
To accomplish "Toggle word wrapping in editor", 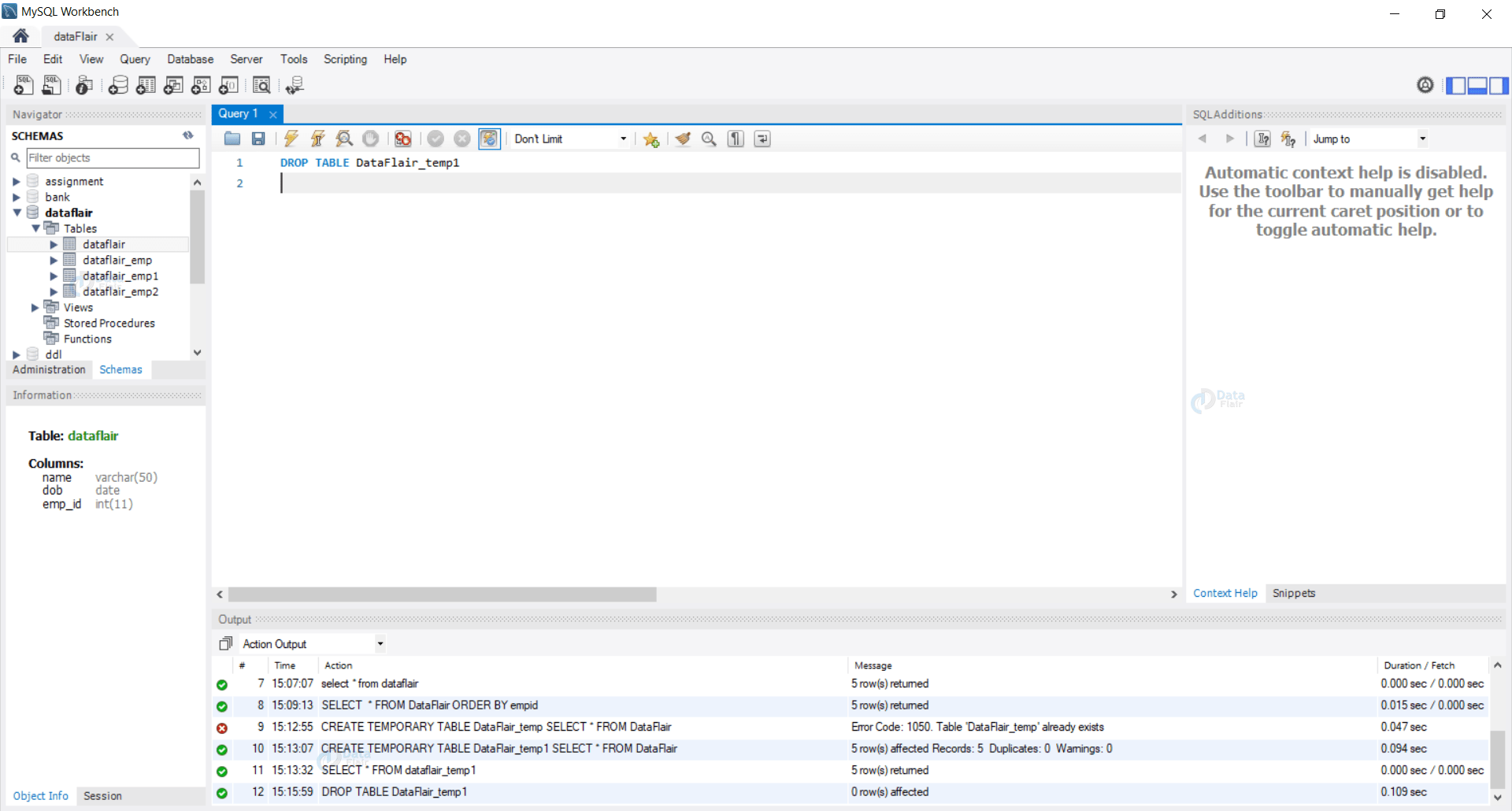I will point(762,139).
